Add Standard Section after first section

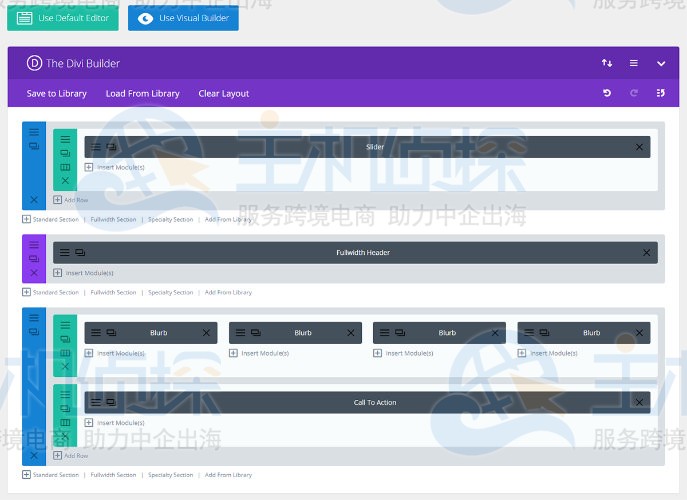point(50,219)
